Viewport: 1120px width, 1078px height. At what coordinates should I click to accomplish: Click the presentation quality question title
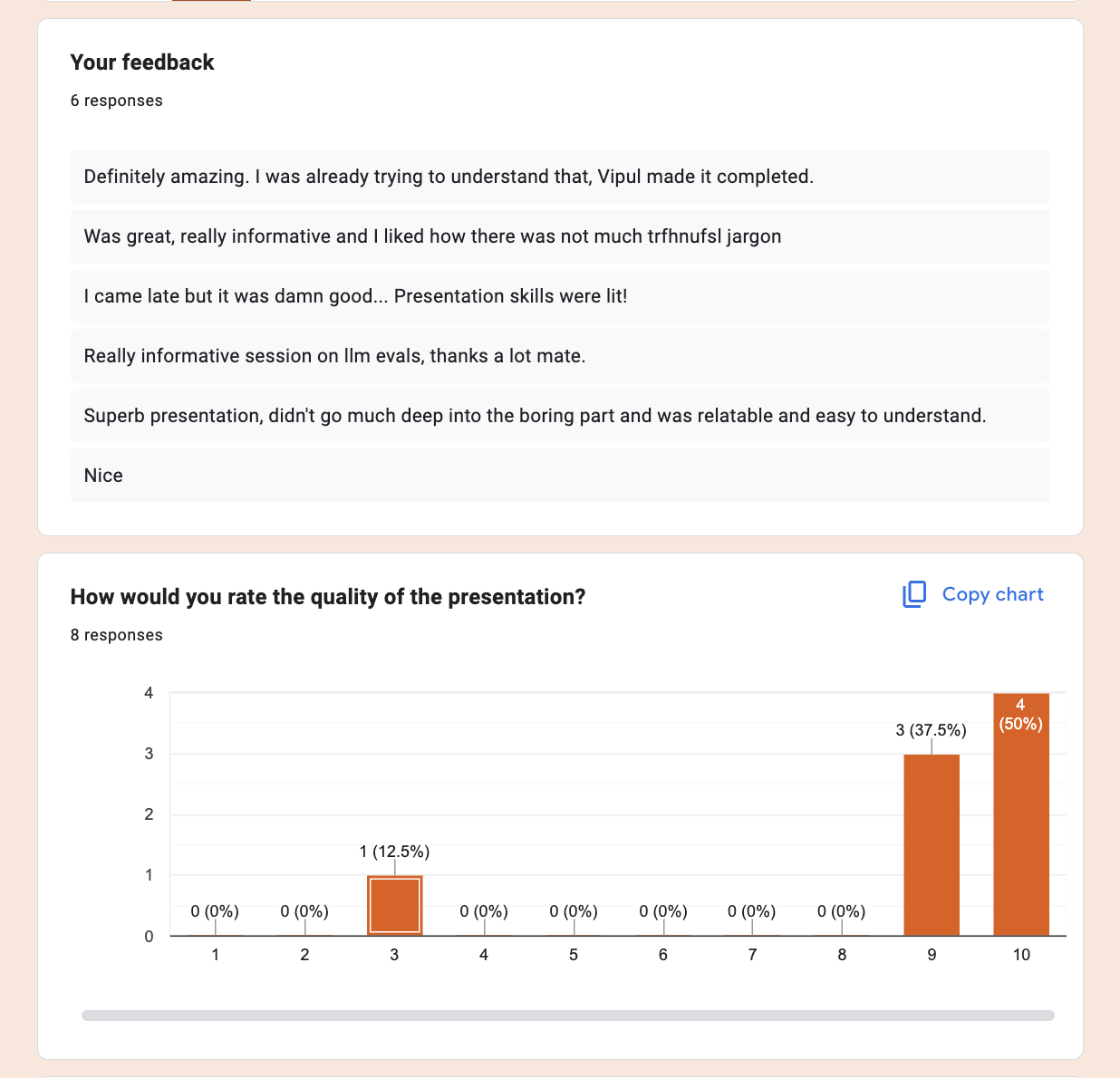[328, 597]
